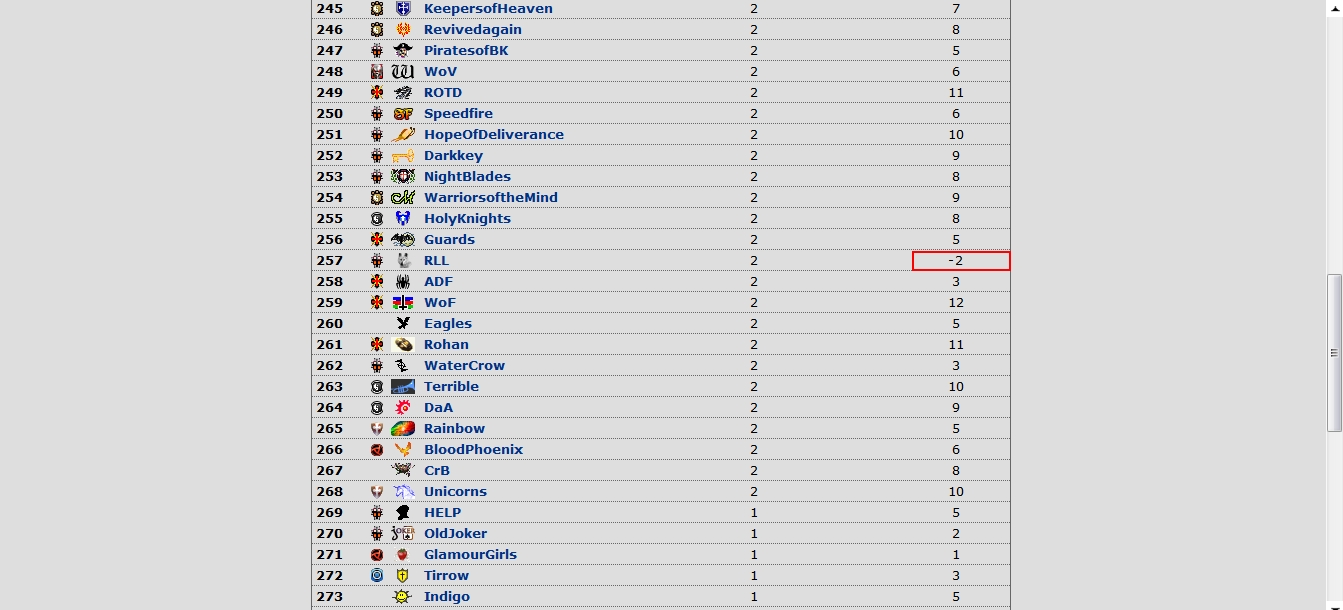Open the BloodPhoenix clan link
This screenshot has width=1343, height=610.
[473, 450]
